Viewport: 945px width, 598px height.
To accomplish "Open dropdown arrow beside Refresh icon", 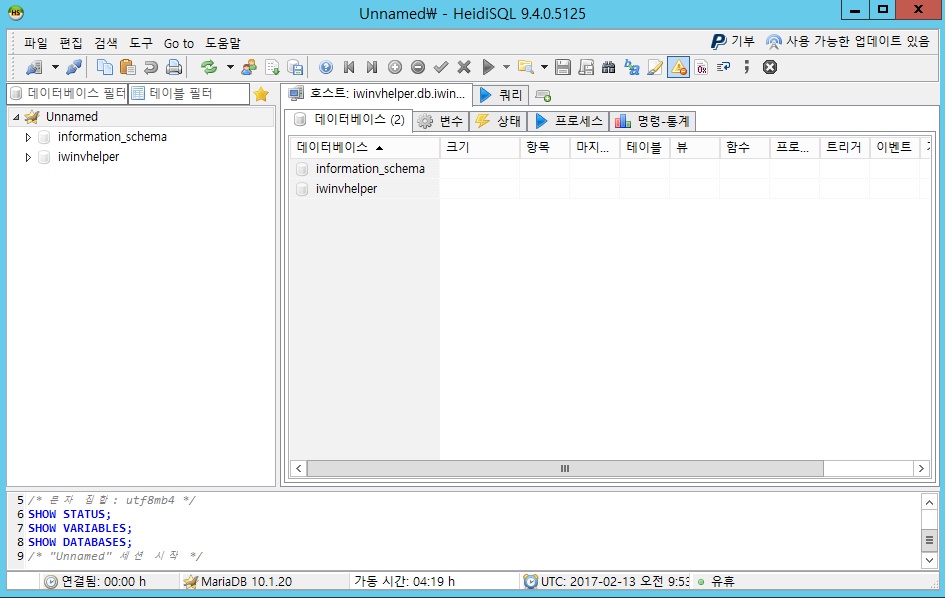I will (230, 67).
